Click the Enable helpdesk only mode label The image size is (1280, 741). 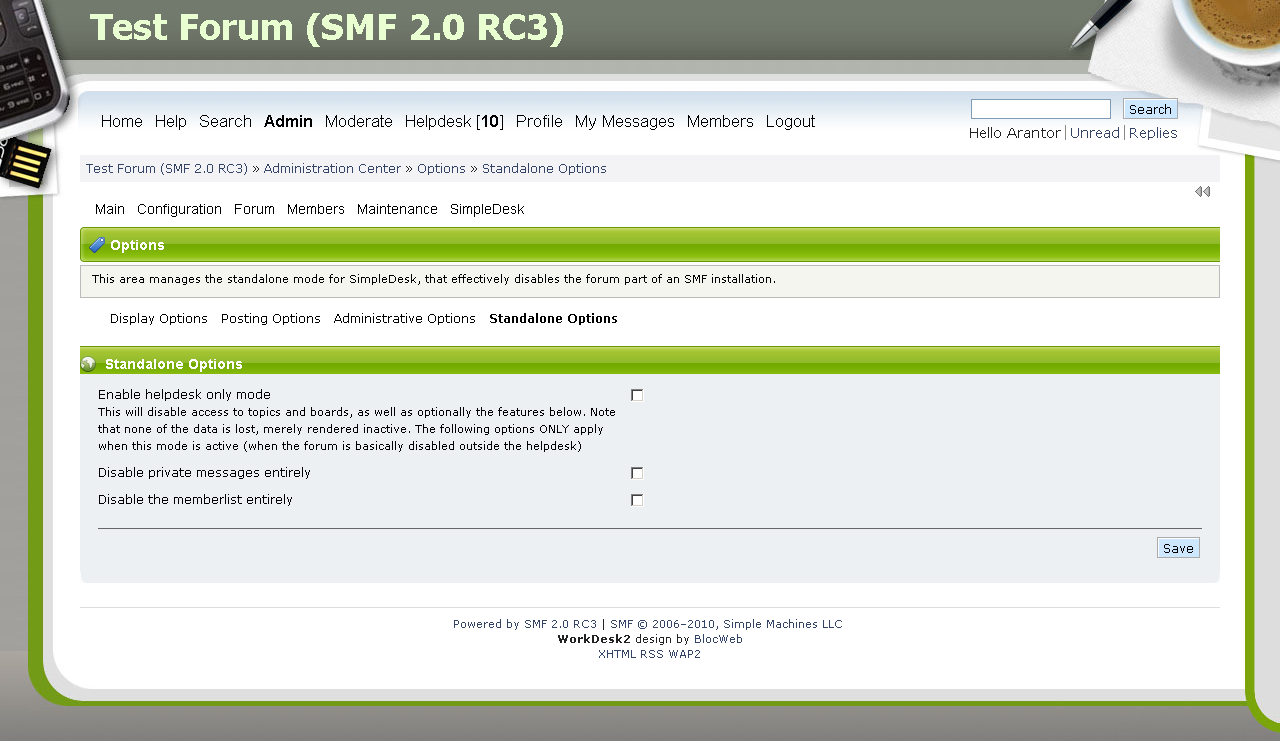[x=184, y=395]
